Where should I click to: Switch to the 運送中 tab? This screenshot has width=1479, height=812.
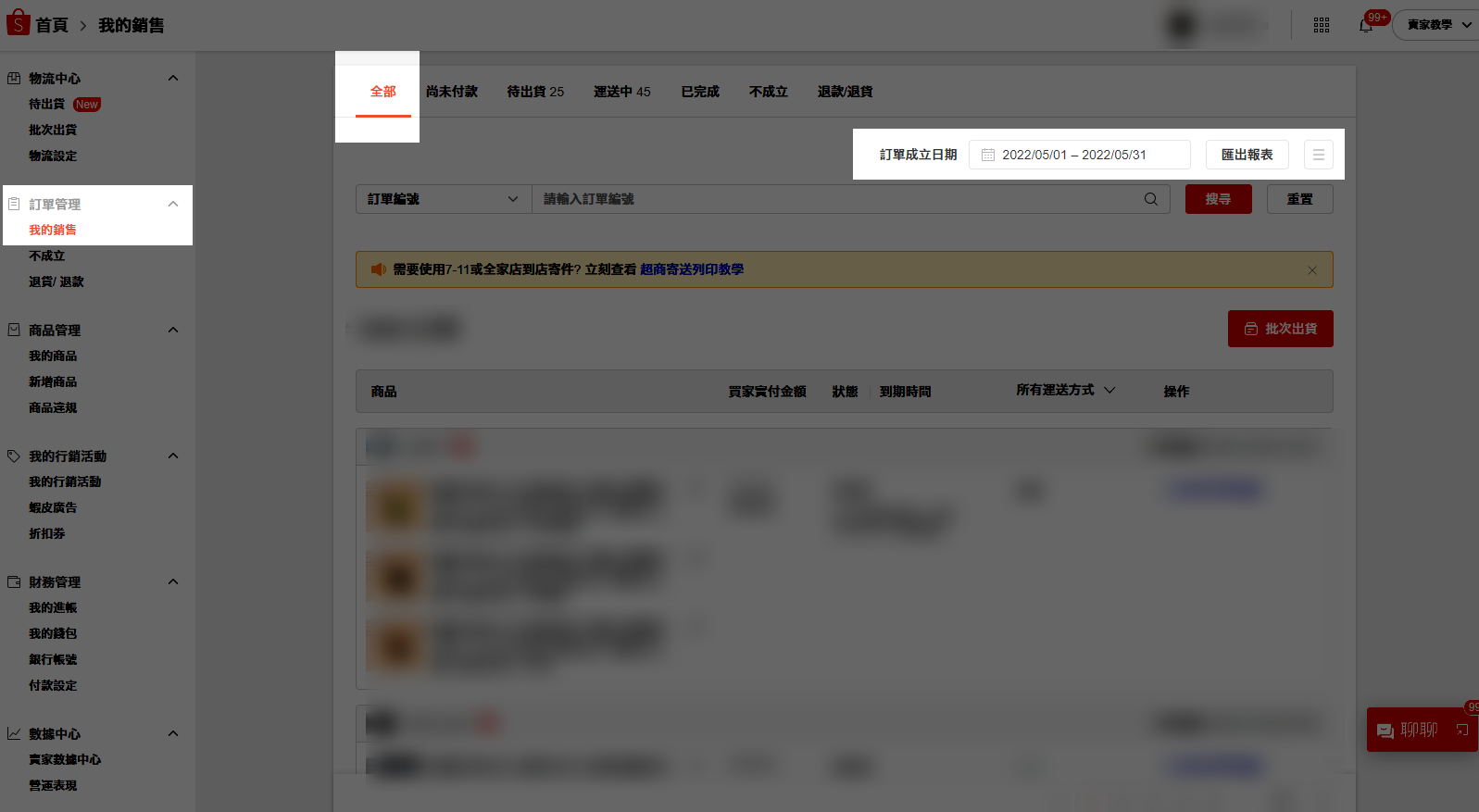621,92
